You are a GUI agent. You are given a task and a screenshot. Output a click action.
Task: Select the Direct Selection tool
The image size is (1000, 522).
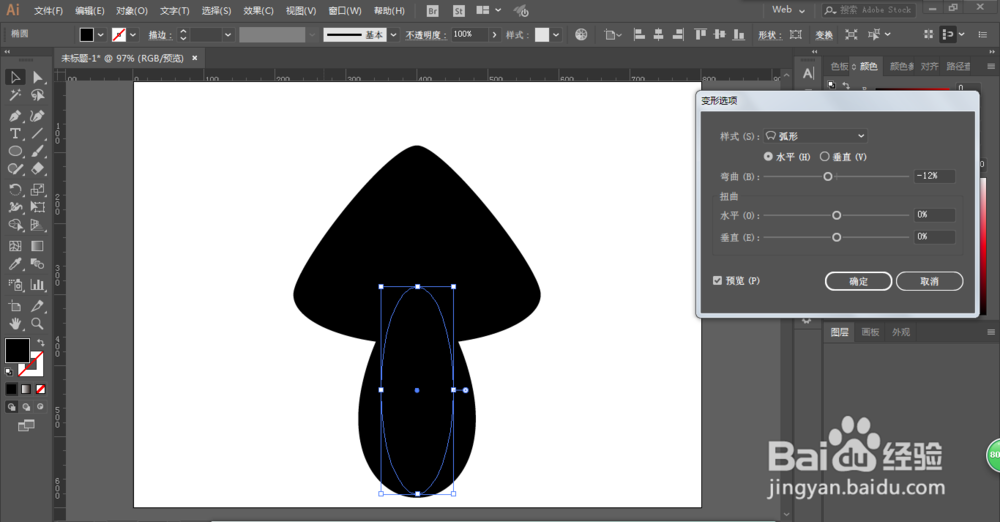pyautogui.click(x=38, y=77)
